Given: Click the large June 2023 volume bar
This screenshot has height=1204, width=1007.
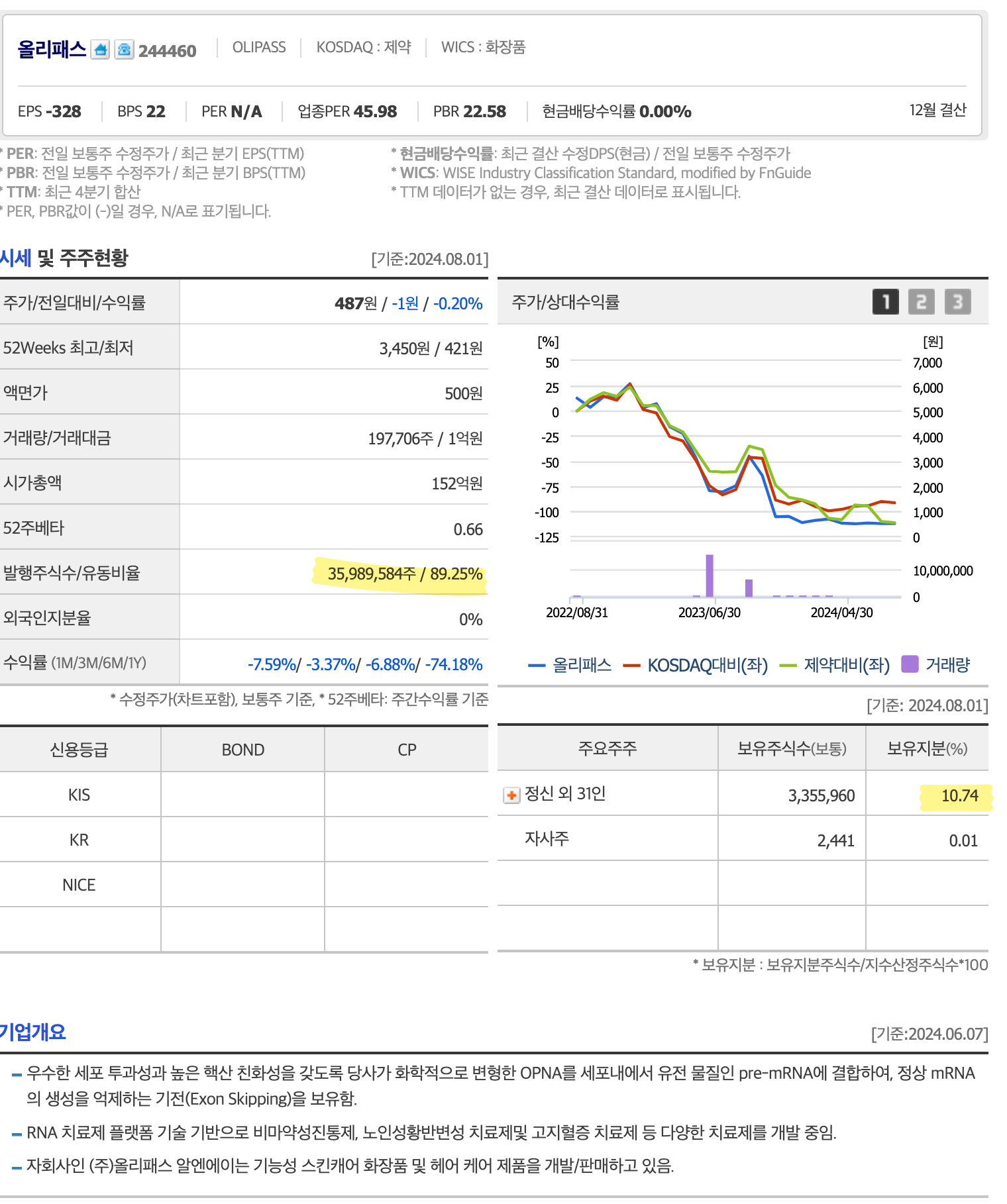Looking at the screenshot, I should pos(710,576).
